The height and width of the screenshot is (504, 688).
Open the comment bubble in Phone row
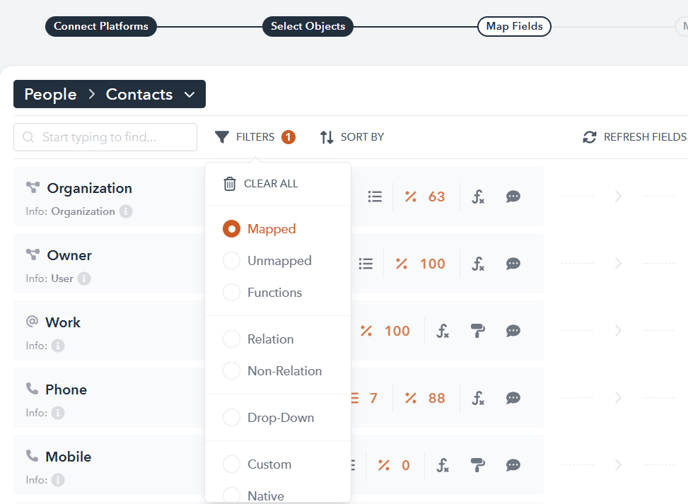point(513,398)
